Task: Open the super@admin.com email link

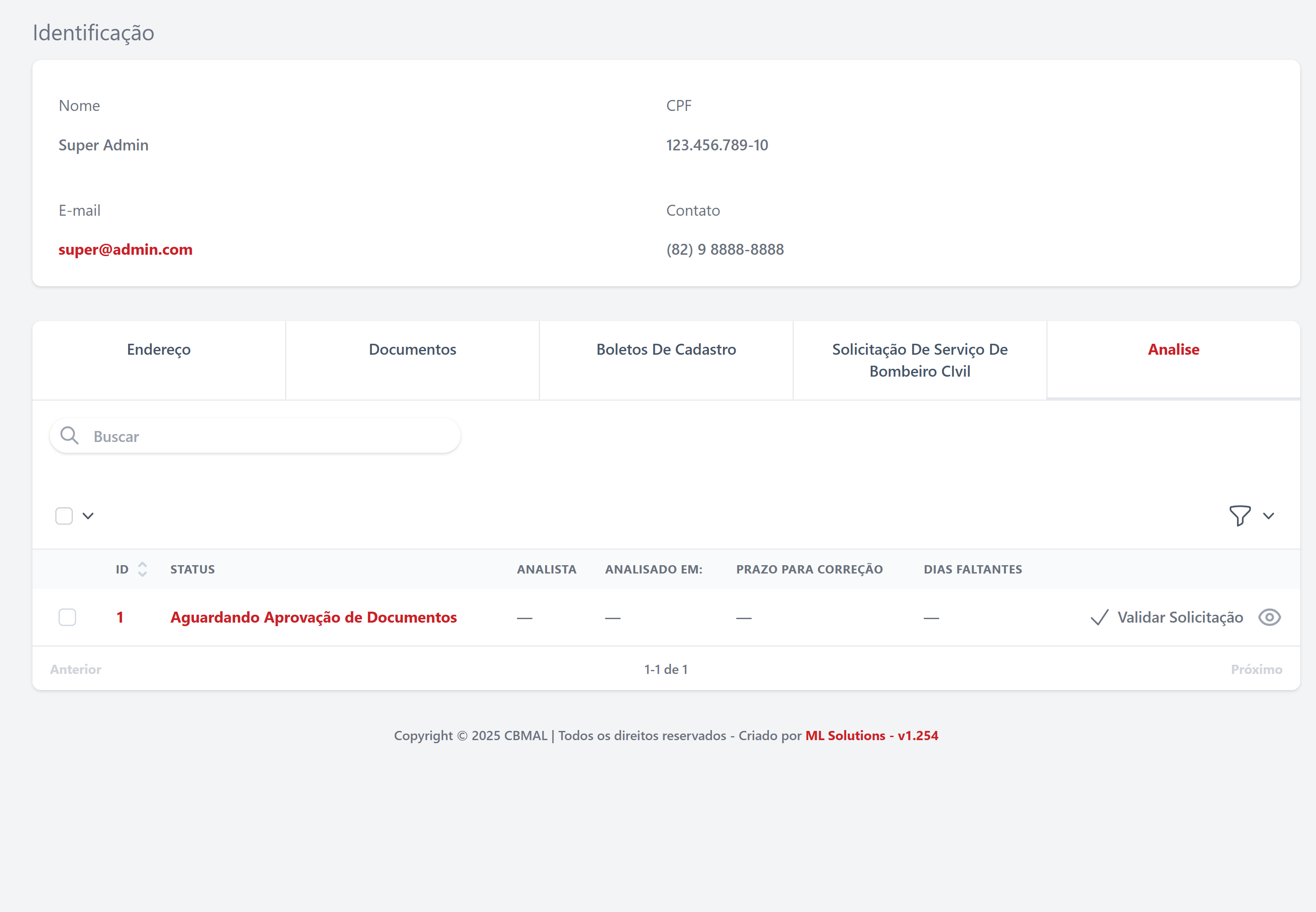Action: click(125, 249)
